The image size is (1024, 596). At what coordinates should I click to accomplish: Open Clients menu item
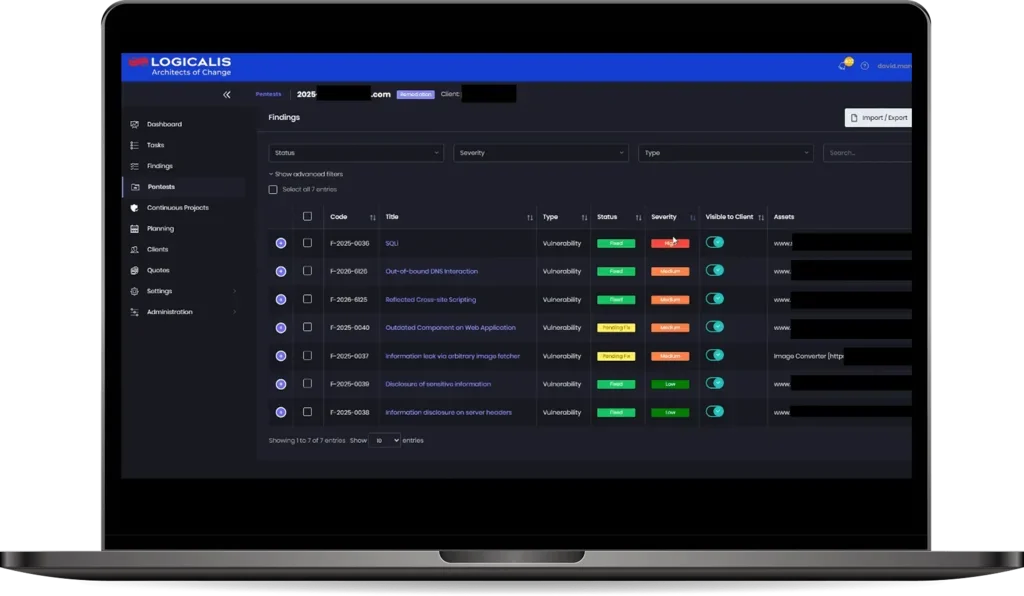click(x=157, y=249)
